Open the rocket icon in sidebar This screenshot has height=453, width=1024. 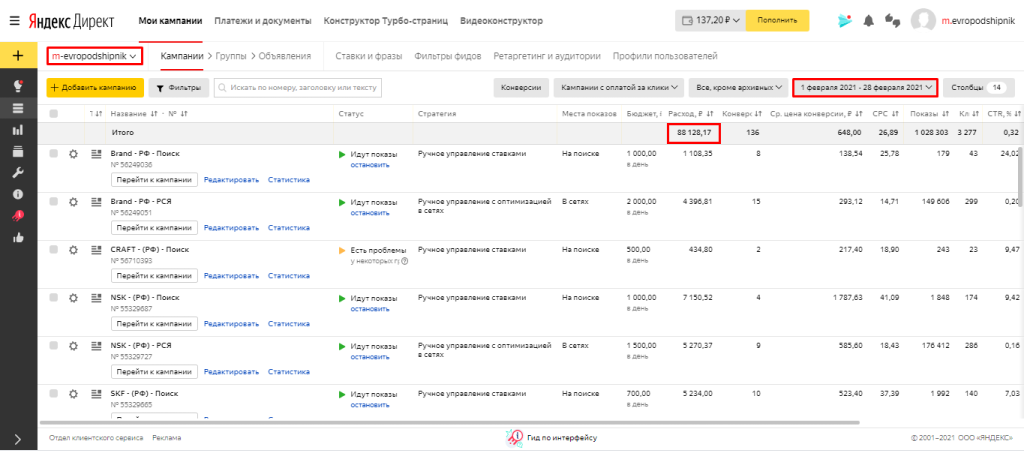pos(18,216)
